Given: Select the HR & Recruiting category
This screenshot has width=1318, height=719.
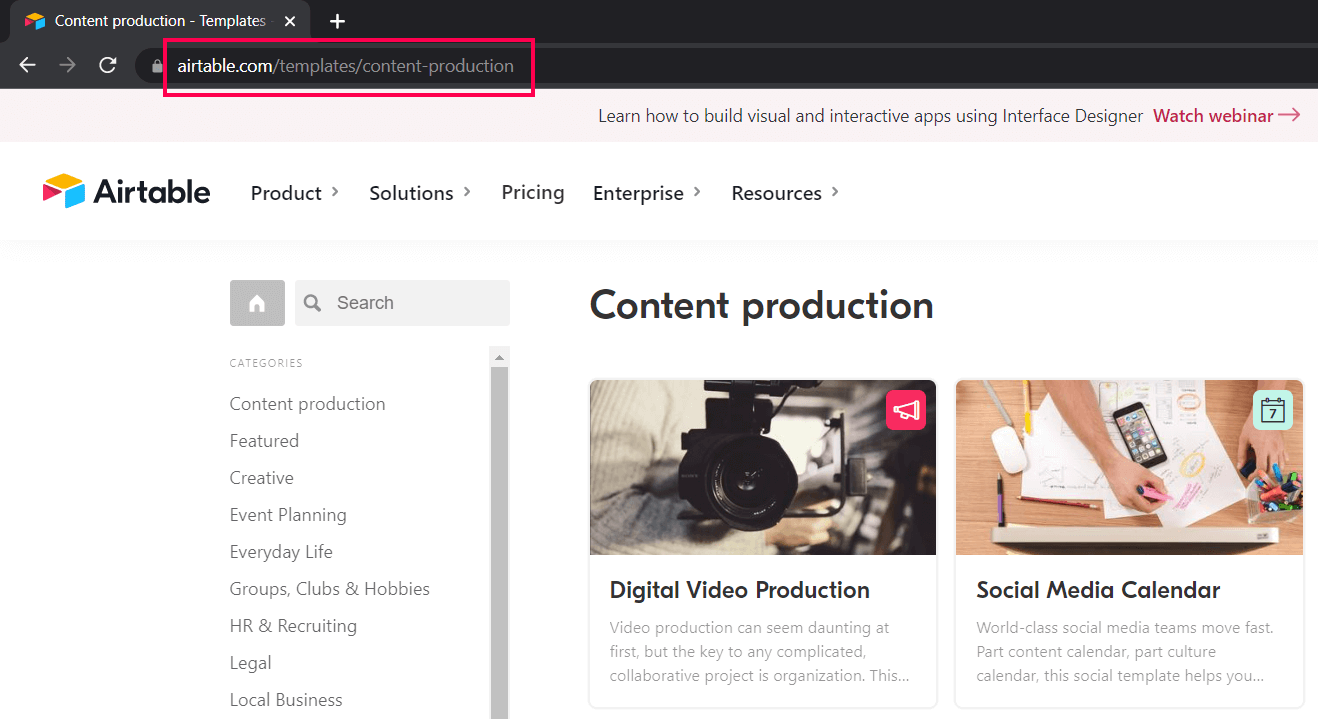Looking at the screenshot, I should click(x=293, y=625).
